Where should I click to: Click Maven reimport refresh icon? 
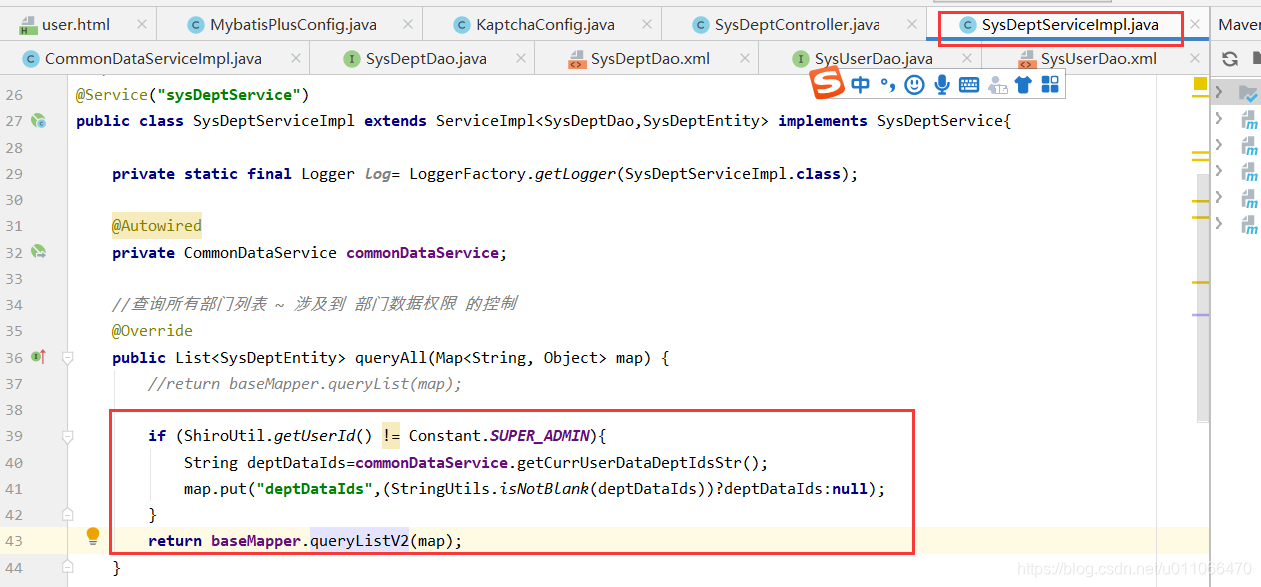[x=1230, y=59]
